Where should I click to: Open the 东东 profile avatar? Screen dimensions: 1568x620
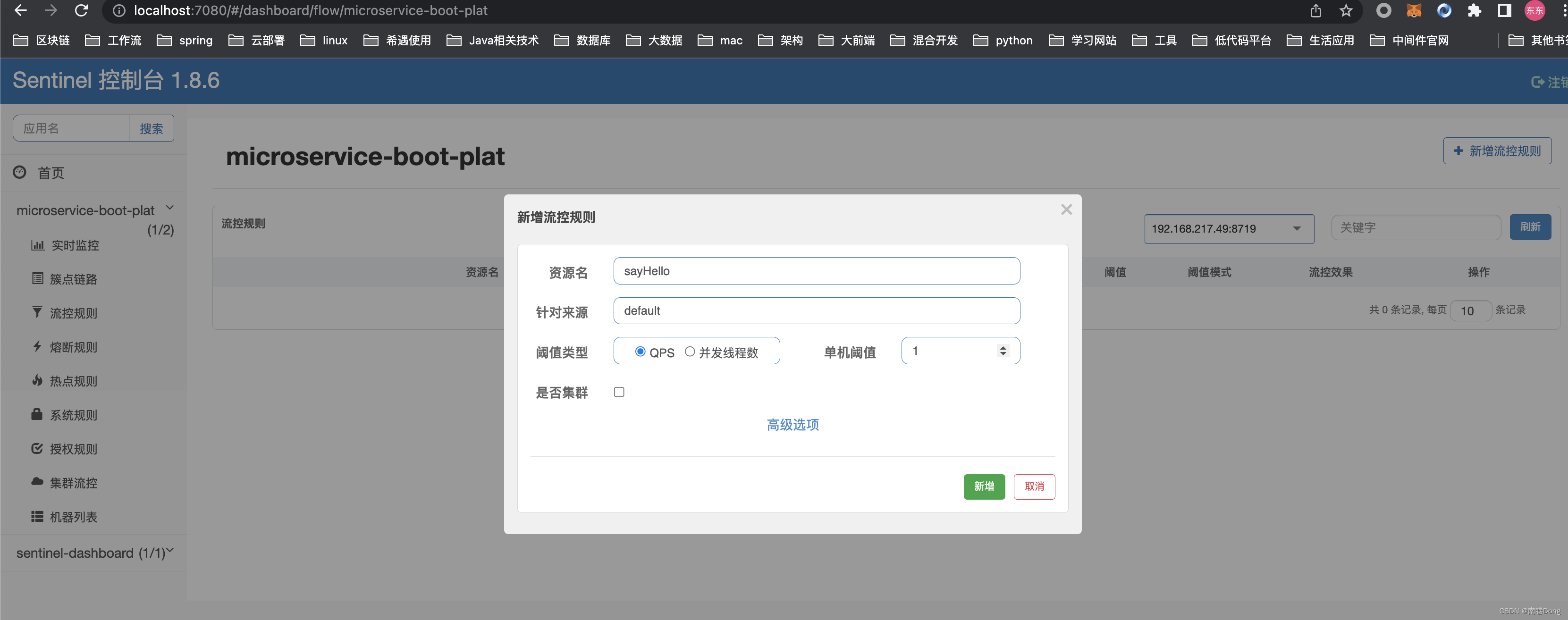pos(1534,10)
